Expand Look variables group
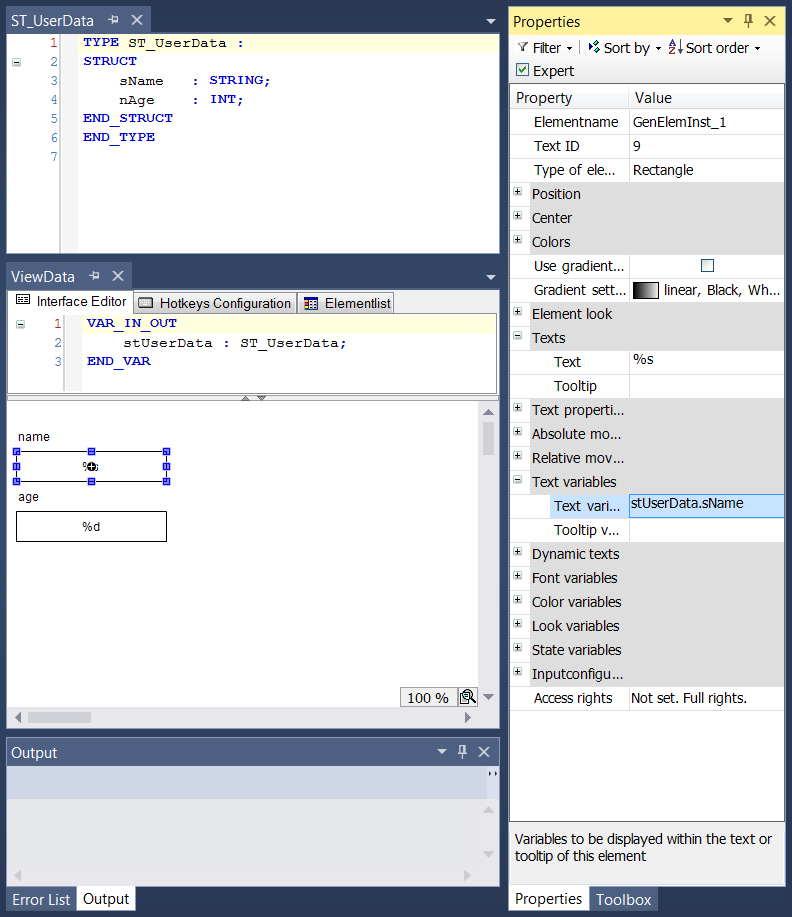This screenshot has height=917, width=792. click(x=518, y=623)
